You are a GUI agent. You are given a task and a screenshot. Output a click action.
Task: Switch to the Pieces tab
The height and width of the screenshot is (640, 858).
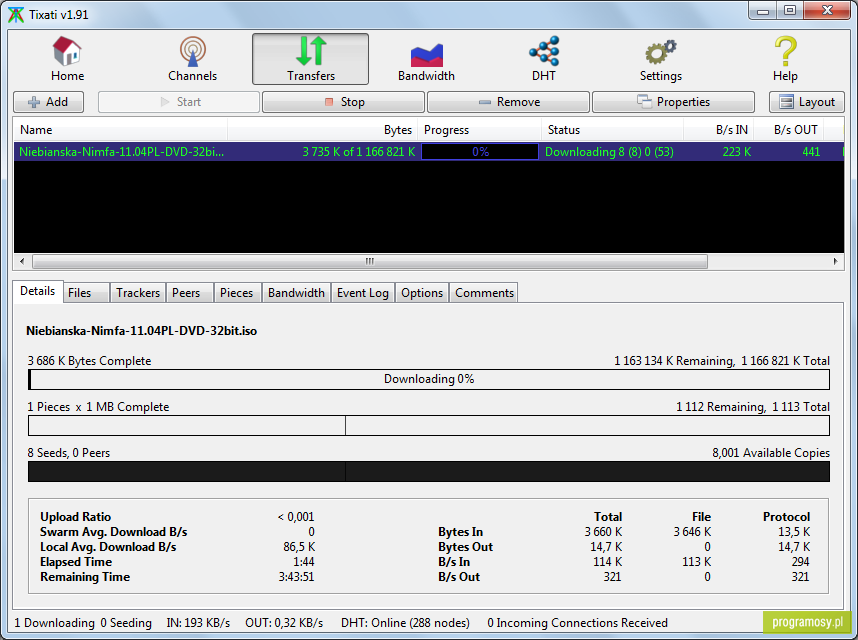[237, 293]
